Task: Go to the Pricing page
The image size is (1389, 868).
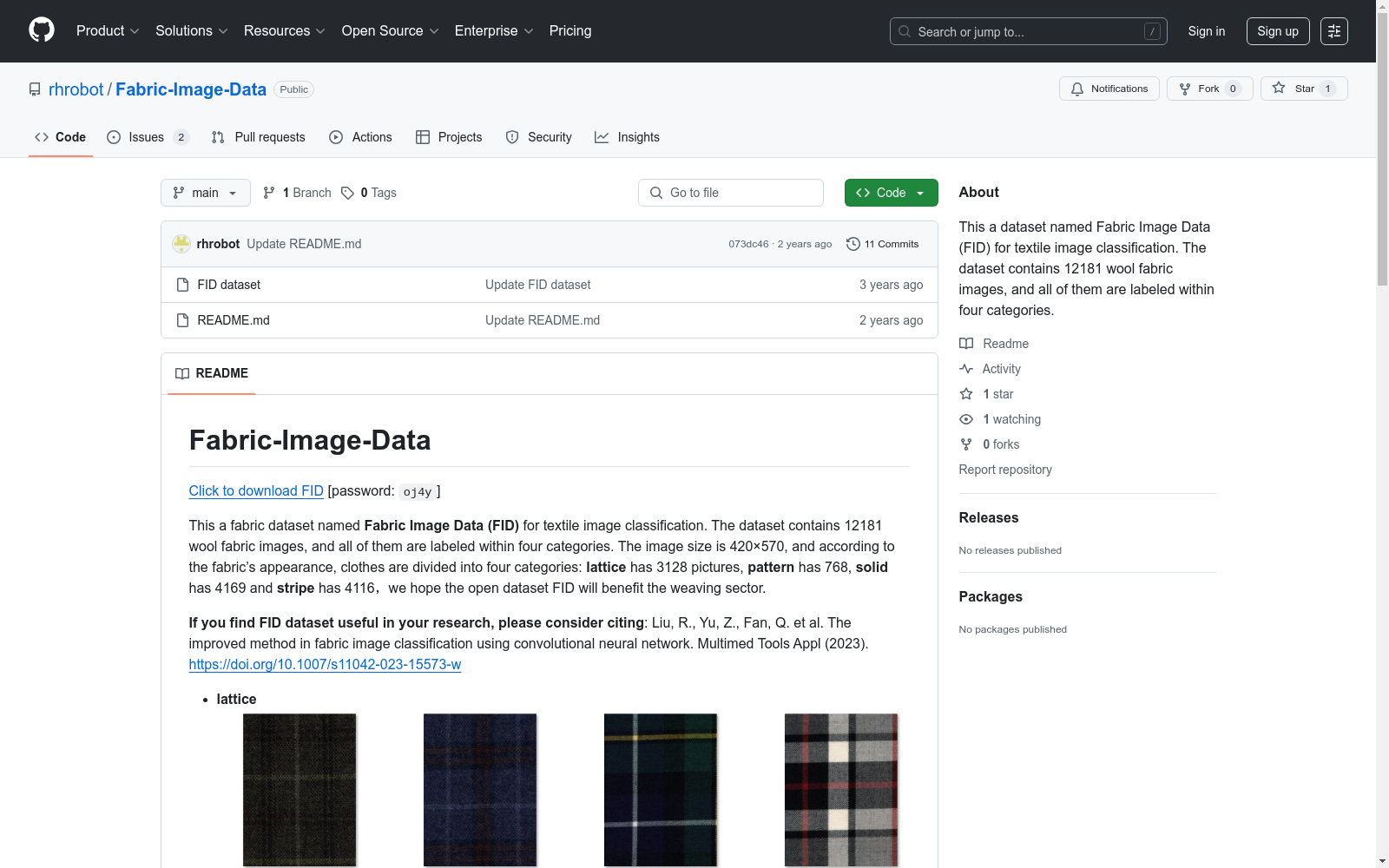Action: point(570,31)
